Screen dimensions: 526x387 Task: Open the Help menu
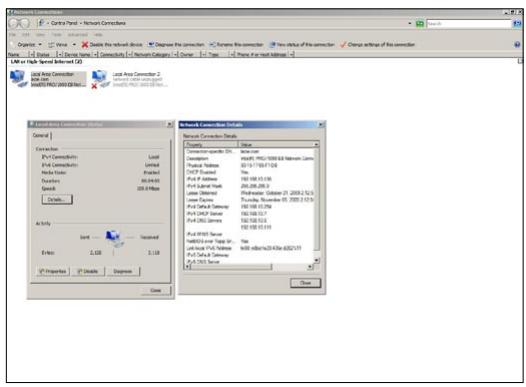[98, 35]
